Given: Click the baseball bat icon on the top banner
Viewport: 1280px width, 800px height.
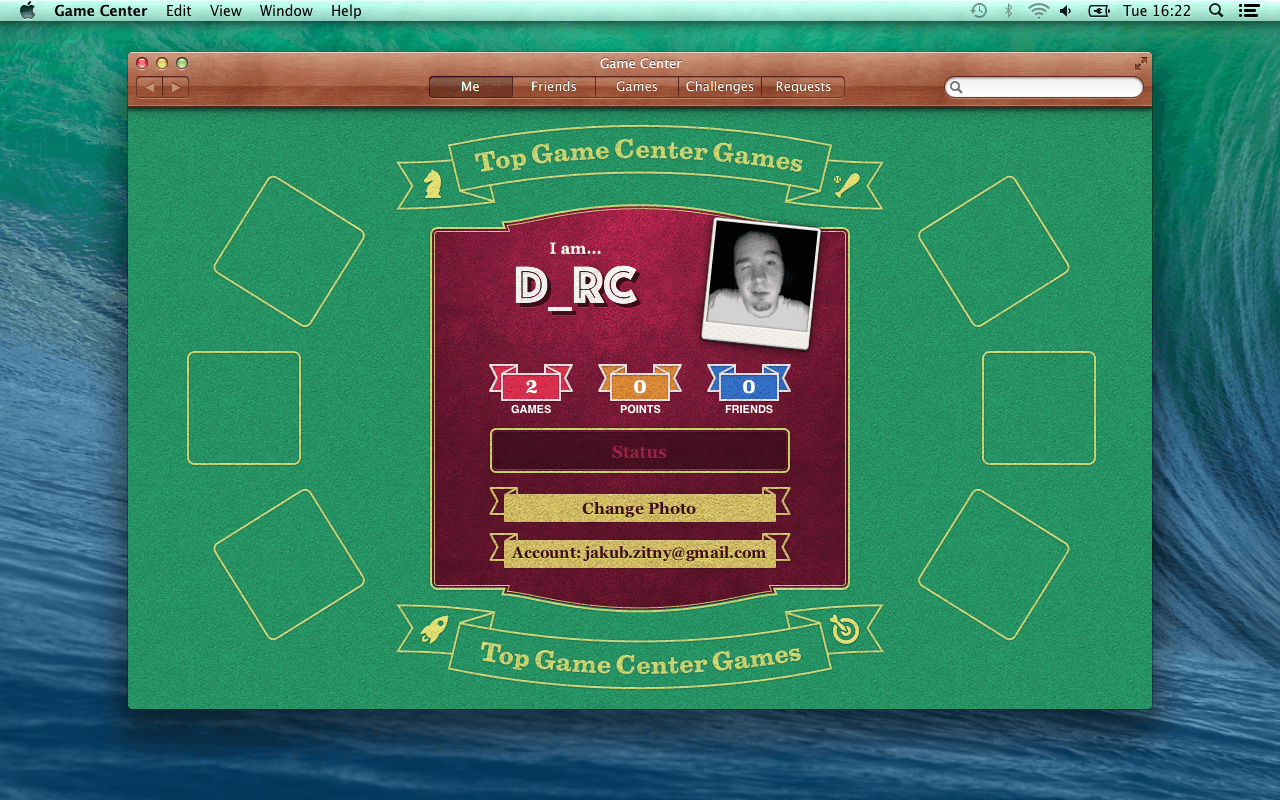Looking at the screenshot, I should point(846,183).
